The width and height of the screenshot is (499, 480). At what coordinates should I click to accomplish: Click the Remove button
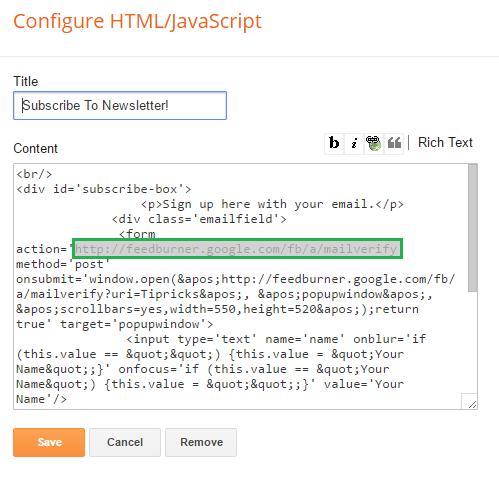point(201,442)
